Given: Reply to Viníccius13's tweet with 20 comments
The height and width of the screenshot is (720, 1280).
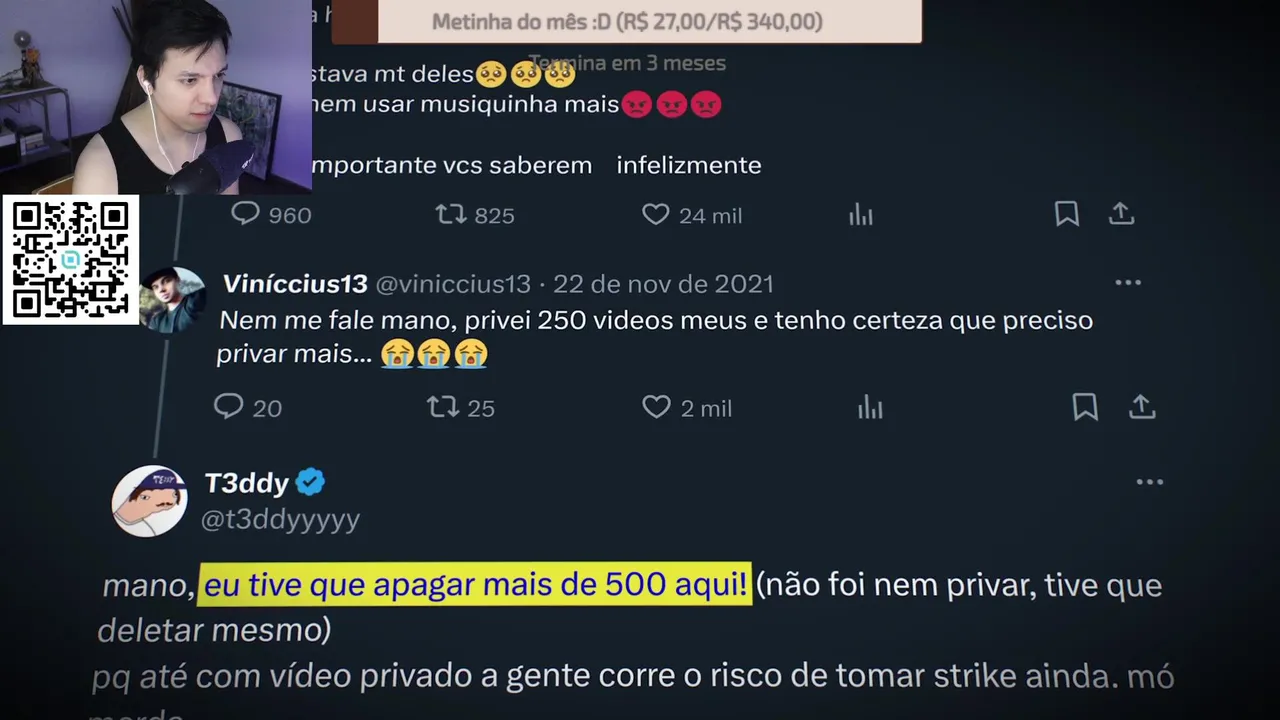Looking at the screenshot, I should click(x=248, y=407).
